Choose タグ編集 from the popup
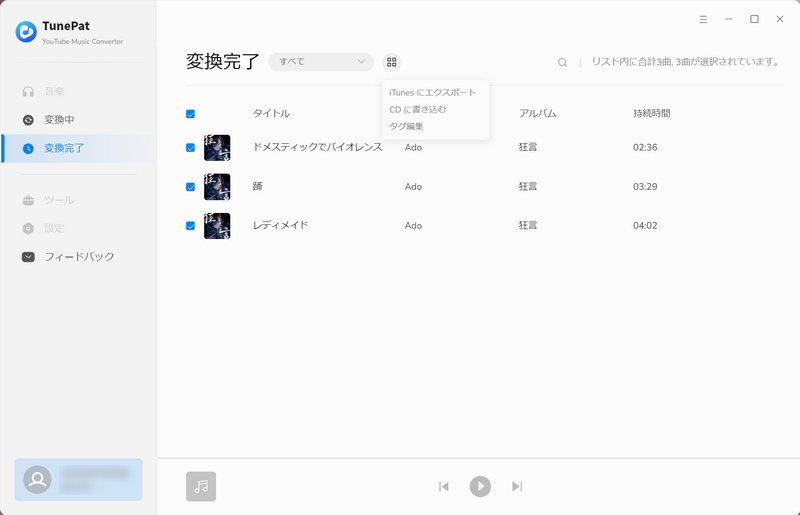 tap(406, 126)
